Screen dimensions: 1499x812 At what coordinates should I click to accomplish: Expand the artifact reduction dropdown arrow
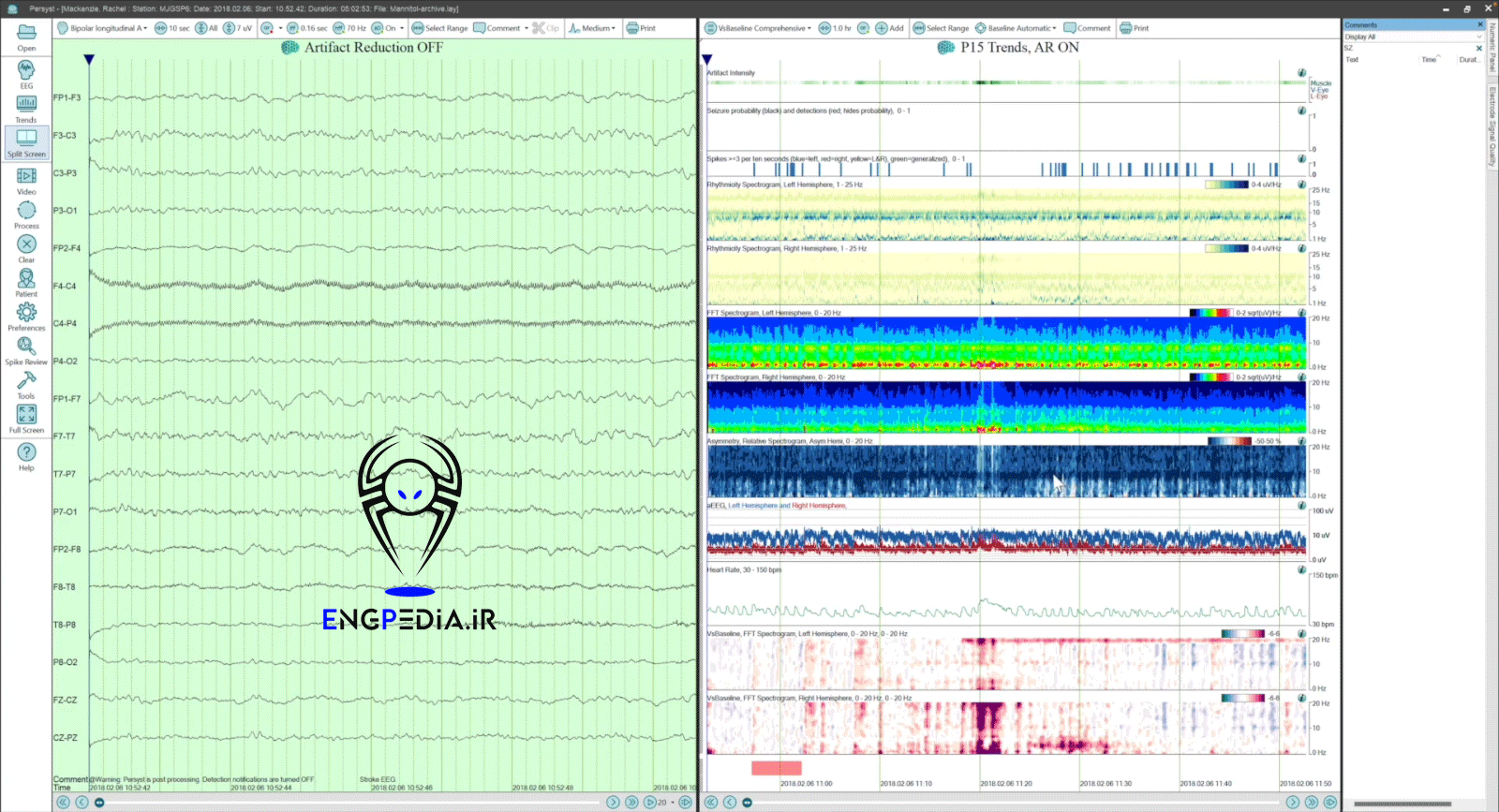click(280, 28)
